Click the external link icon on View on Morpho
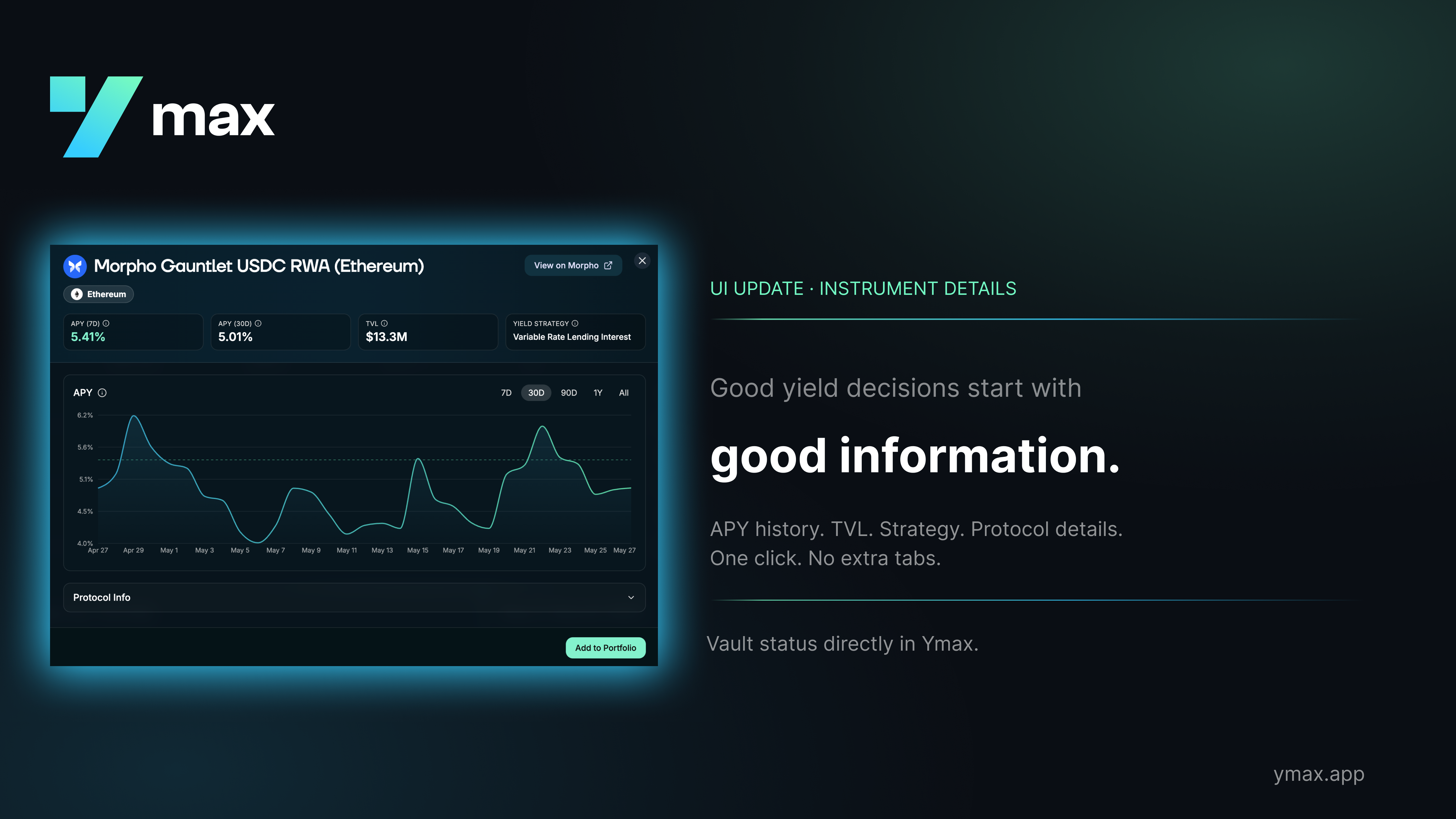 (x=608, y=266)
